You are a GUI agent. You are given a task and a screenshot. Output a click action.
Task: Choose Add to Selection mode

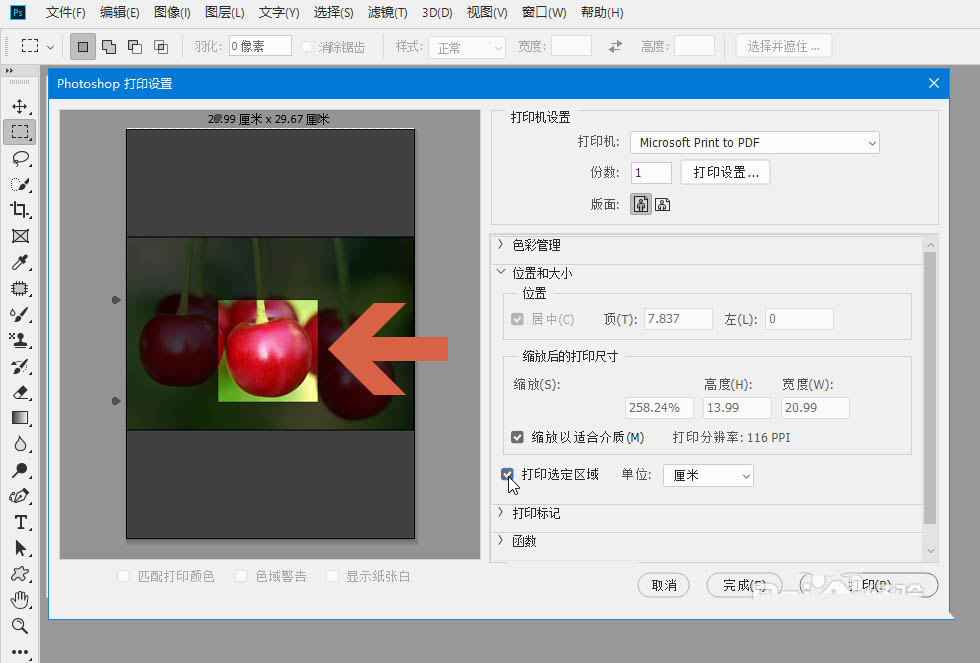(109, 47)
